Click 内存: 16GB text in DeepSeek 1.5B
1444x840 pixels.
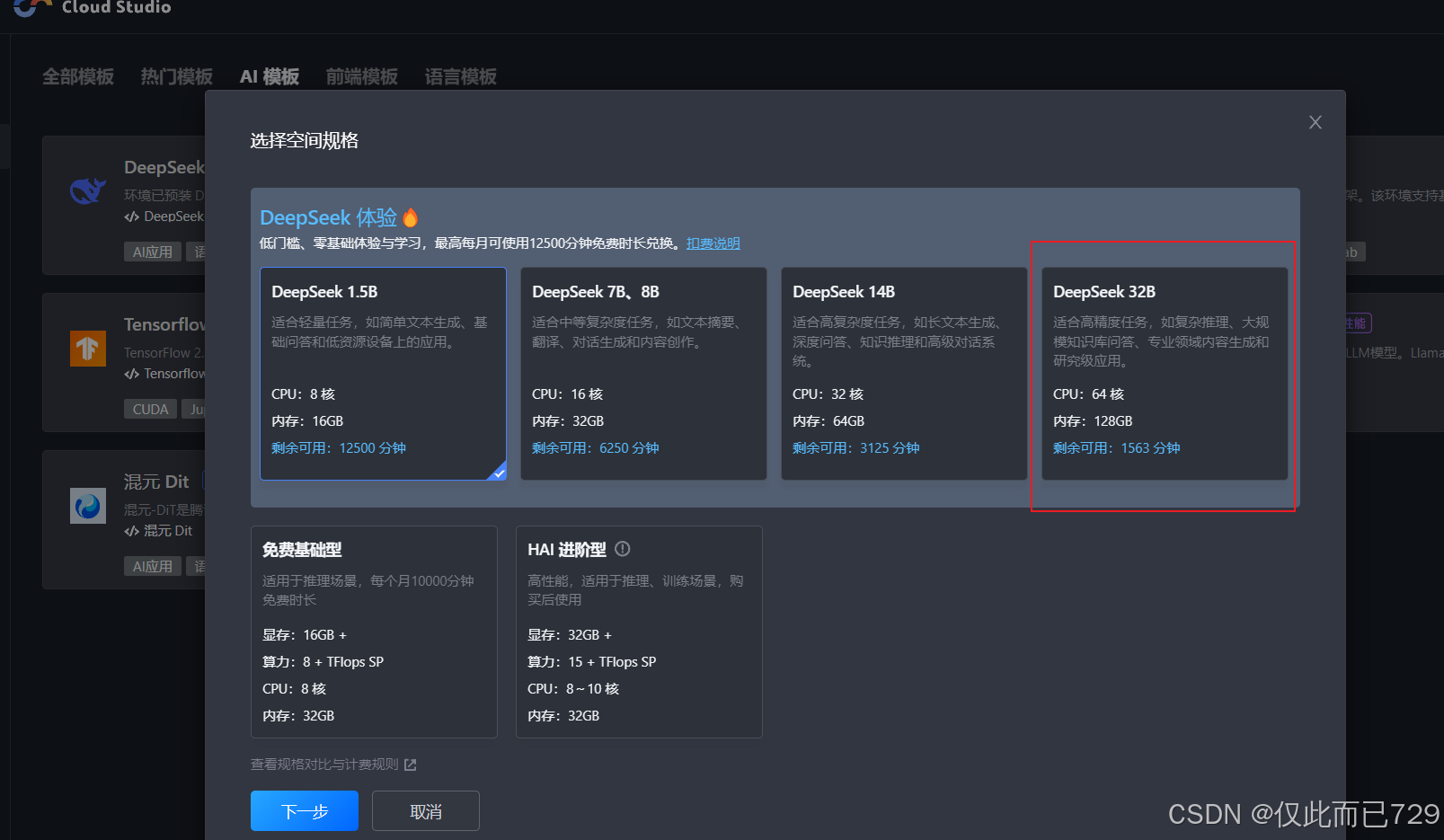(307, 421)
